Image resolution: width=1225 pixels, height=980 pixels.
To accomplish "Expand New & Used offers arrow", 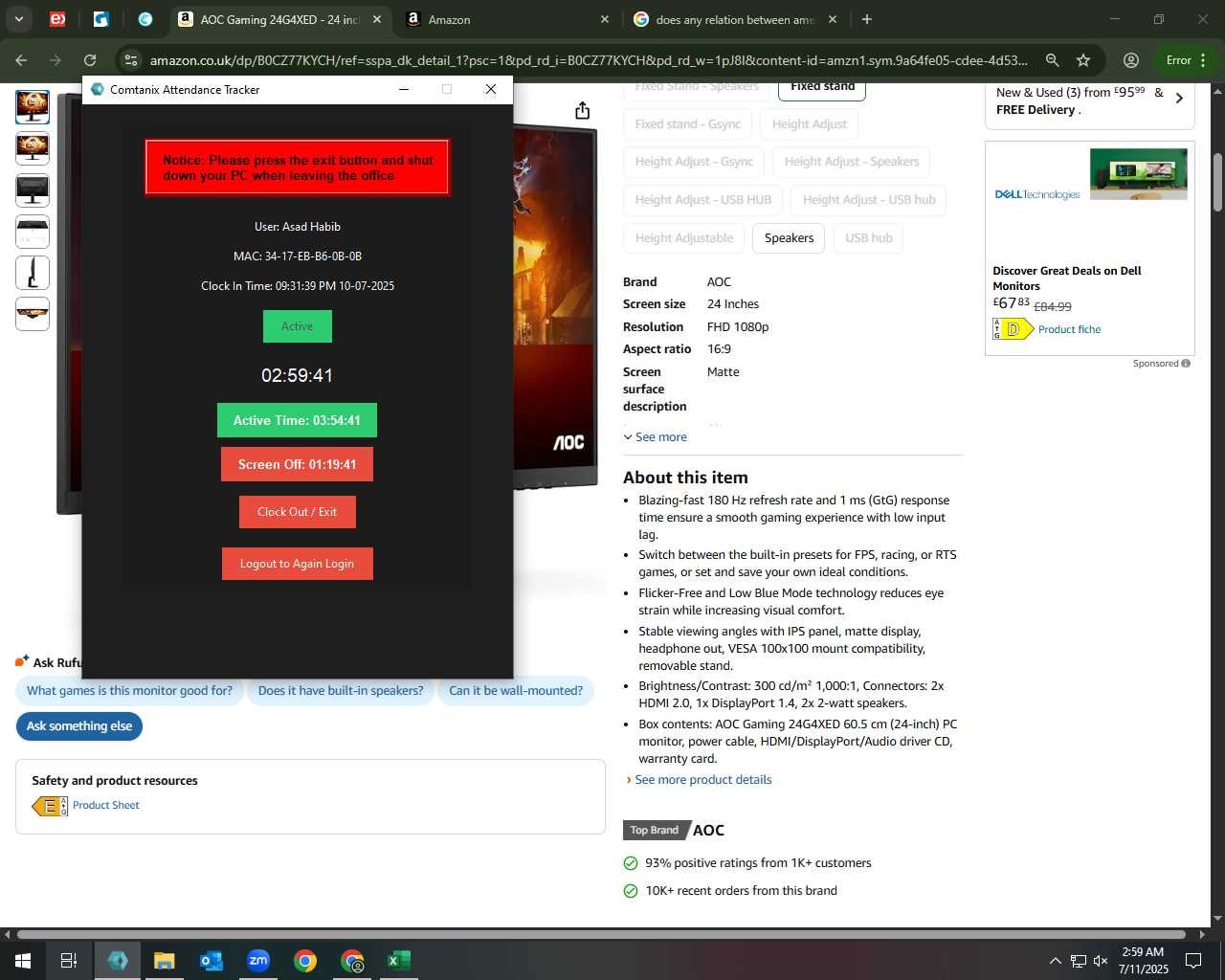I will click(x=1179, y=98).
